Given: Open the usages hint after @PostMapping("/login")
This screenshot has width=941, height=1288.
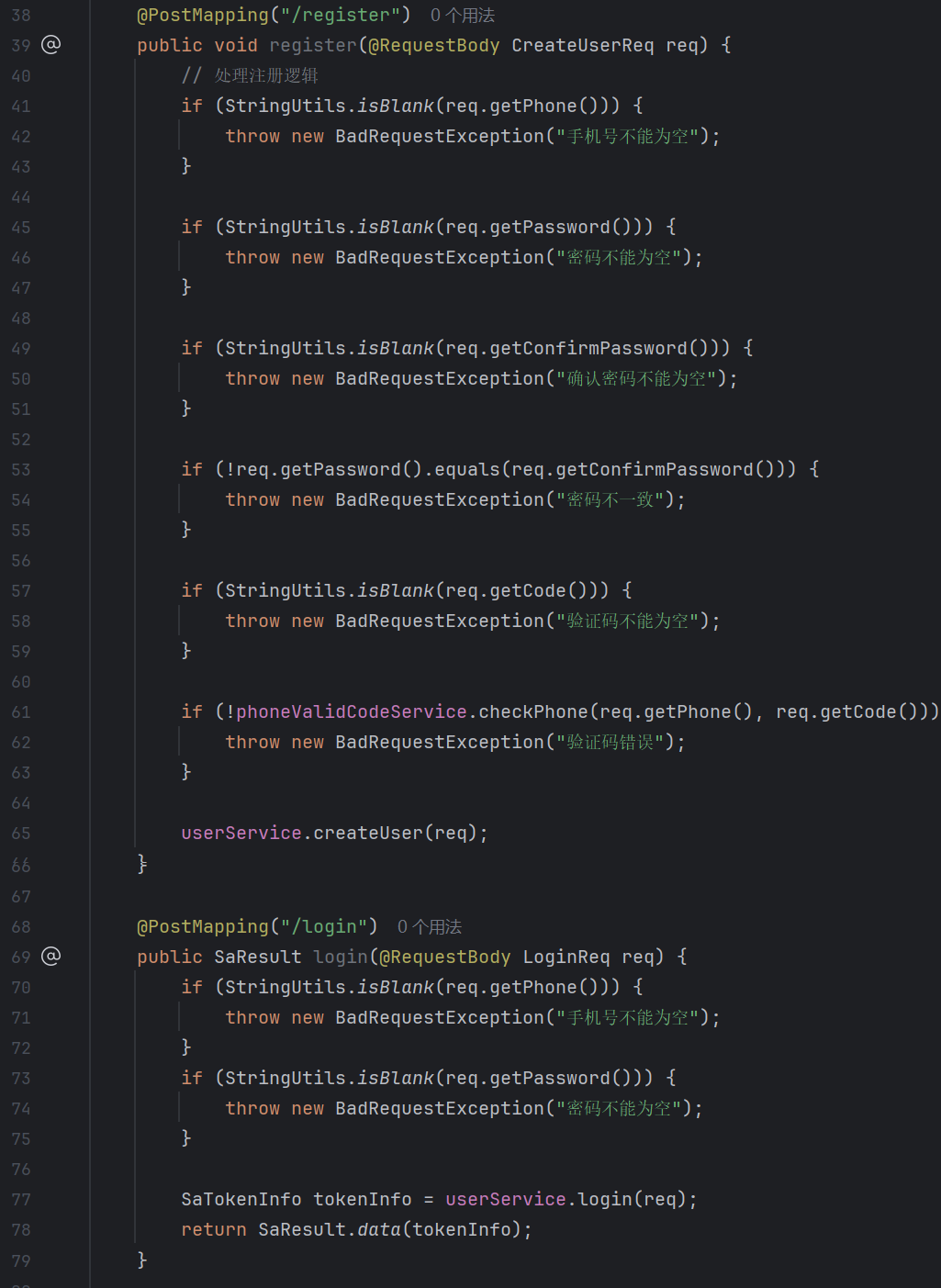Looking at the screenshot, I should point(430,927).
